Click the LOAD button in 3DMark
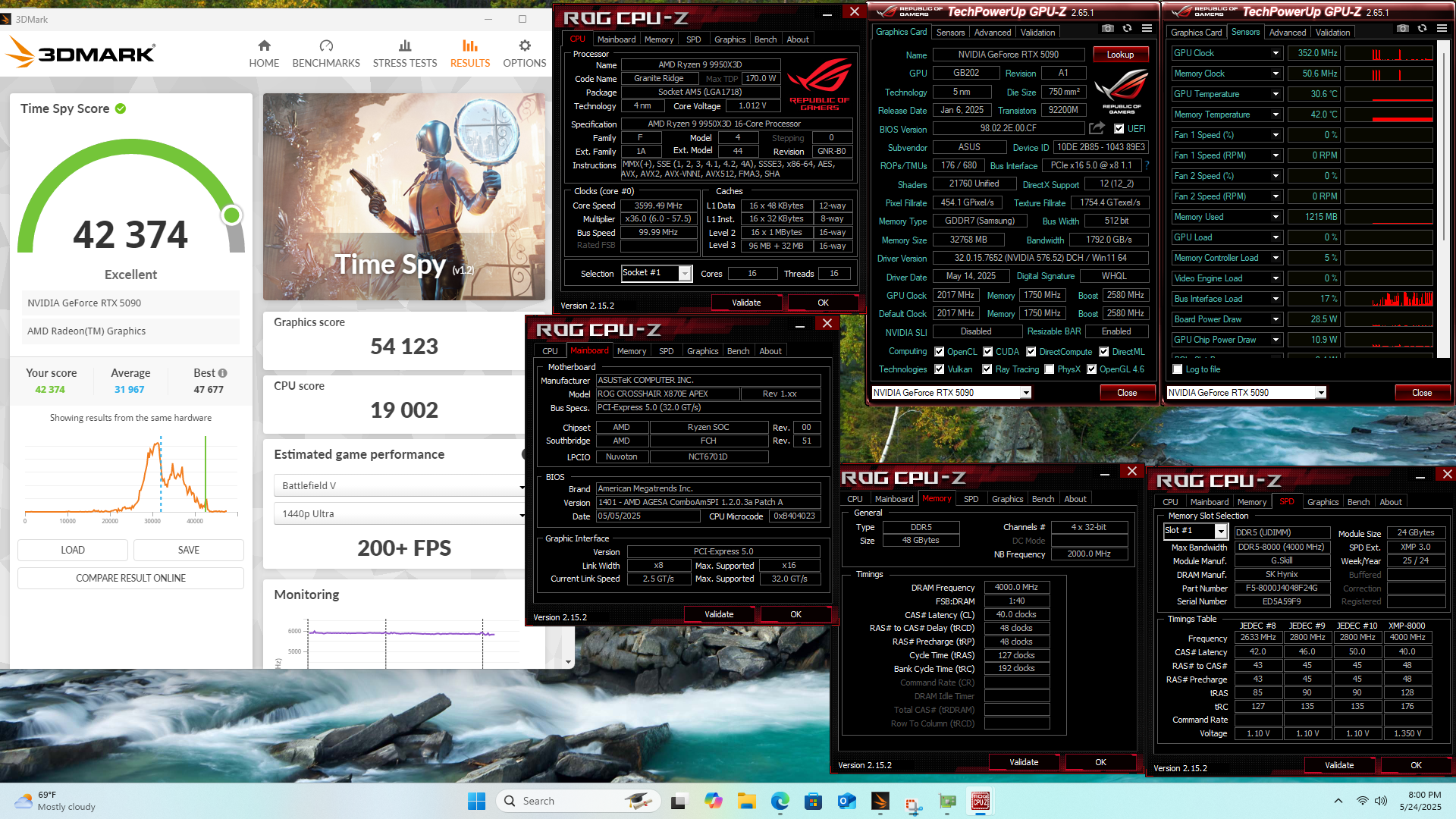Viewport: 1456px width, 819px height. tap(73, 550)
